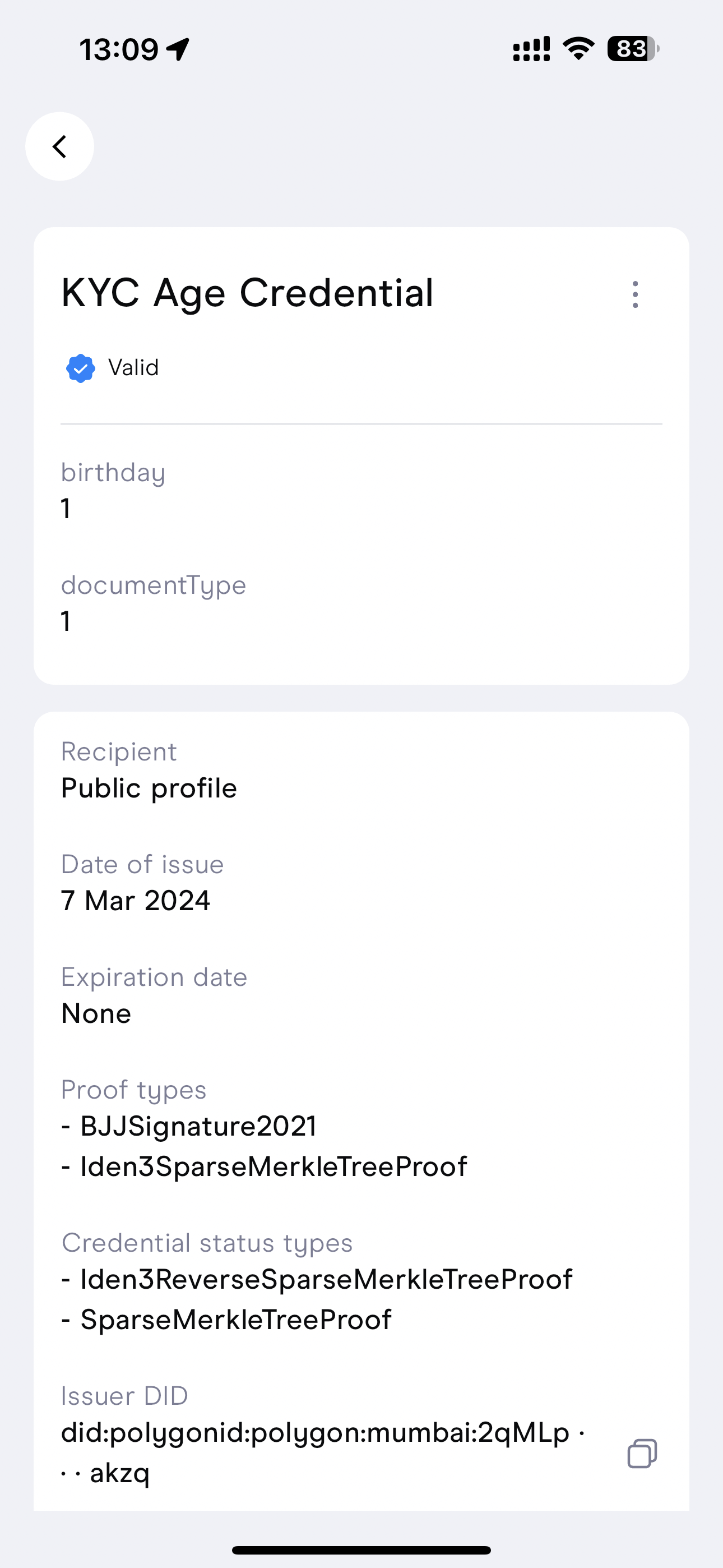The width and height of the screenshot is (723, 1568).
Task: Tap the documentType field value
Action: click(66, 621)
